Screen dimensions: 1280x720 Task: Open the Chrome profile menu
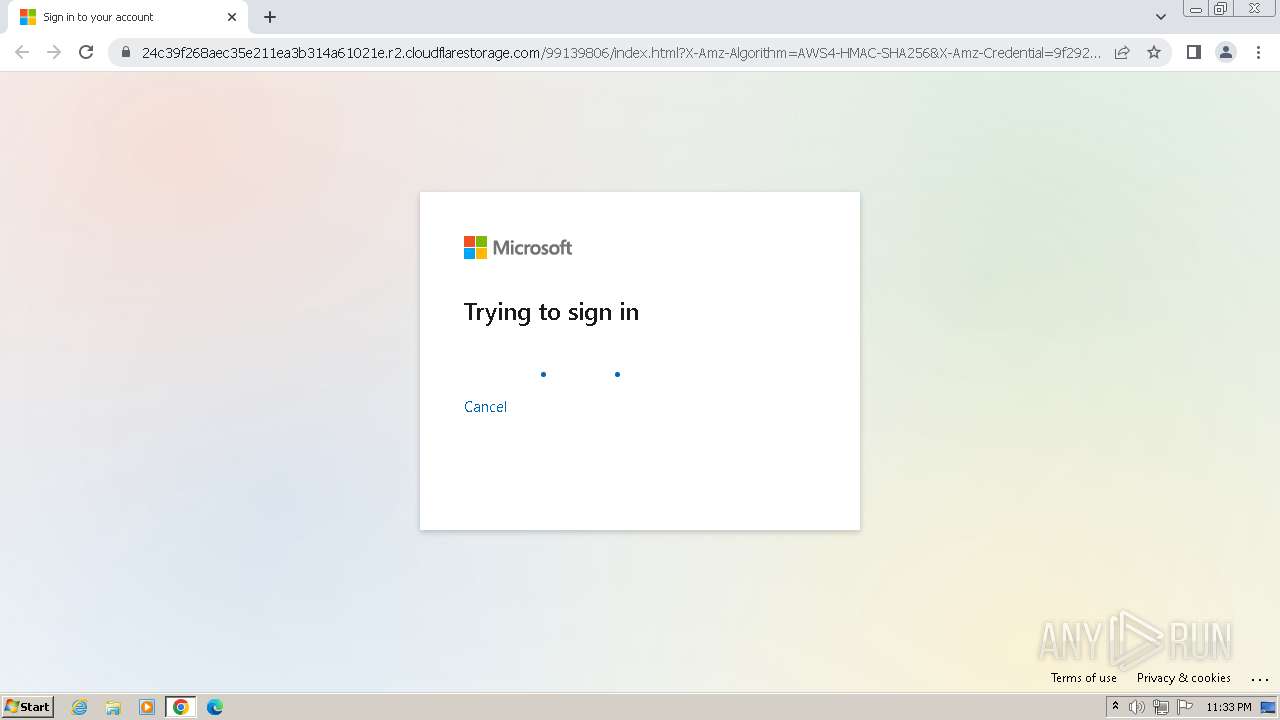(1225, 52)
